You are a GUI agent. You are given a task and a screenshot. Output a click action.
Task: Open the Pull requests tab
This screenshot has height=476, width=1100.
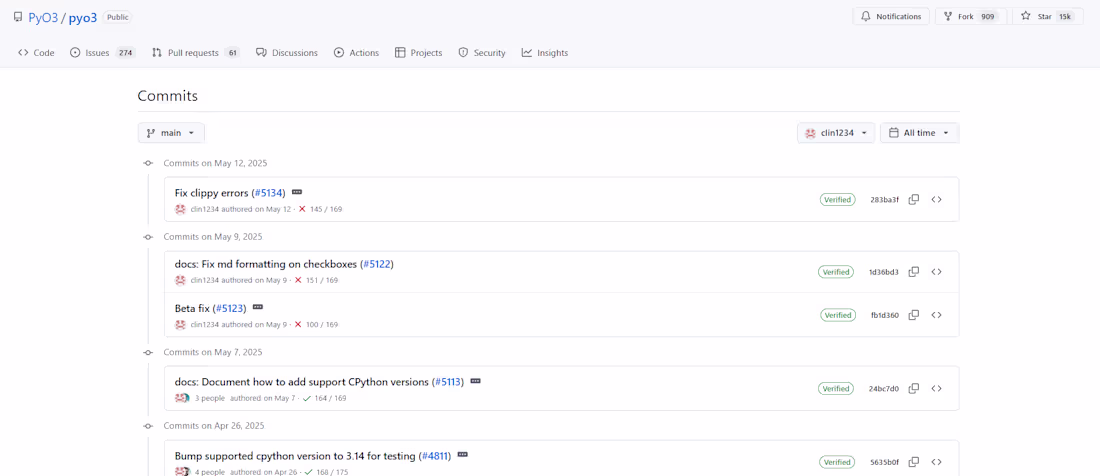point(196,53)
